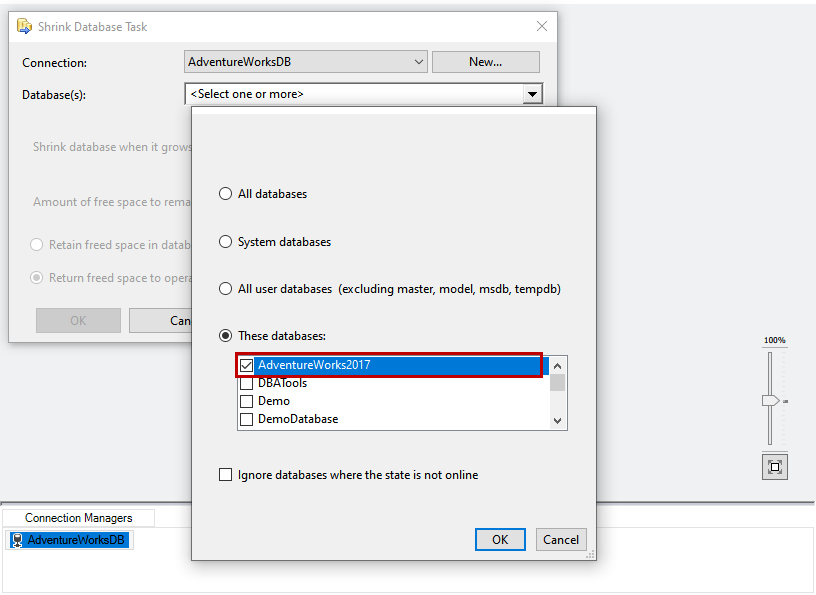Open the Connection dropdown AdventureWorksDB
This screenshot has height=595, width=816.
point(306,62)
